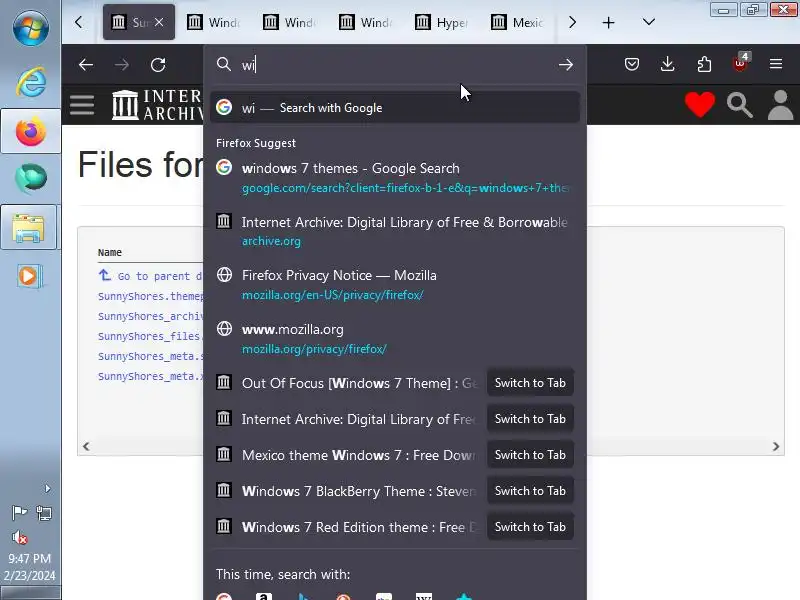The height and width of the screenshot is (600, 800).
Task: Switch to the first Wind tab
Action: 214,22
